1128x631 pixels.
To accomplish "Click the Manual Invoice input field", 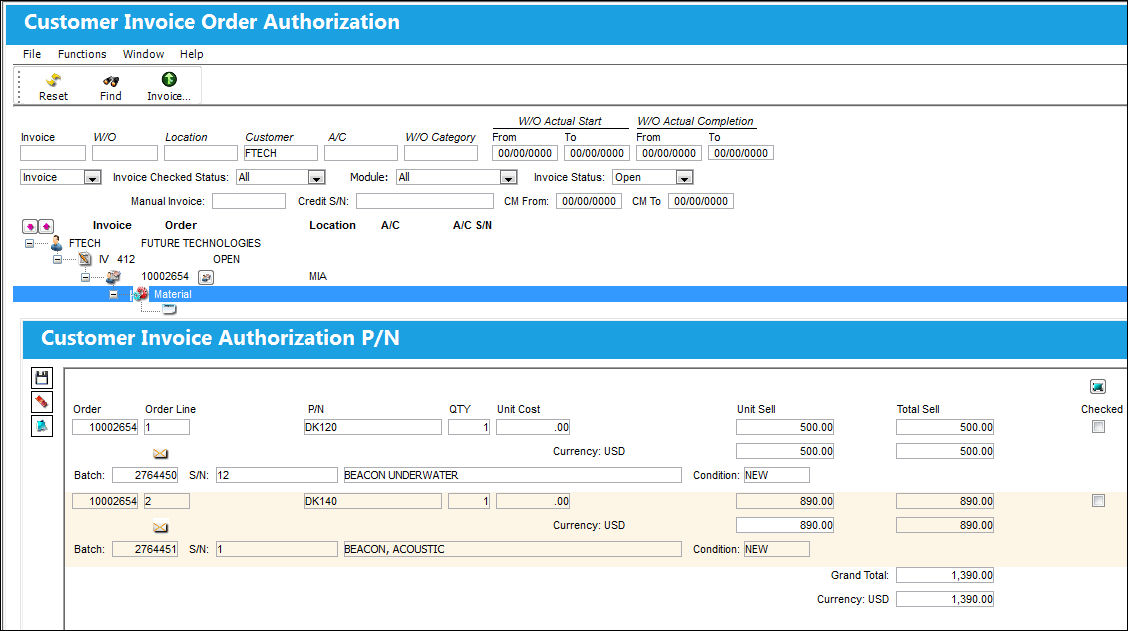I will coord(249,201).
